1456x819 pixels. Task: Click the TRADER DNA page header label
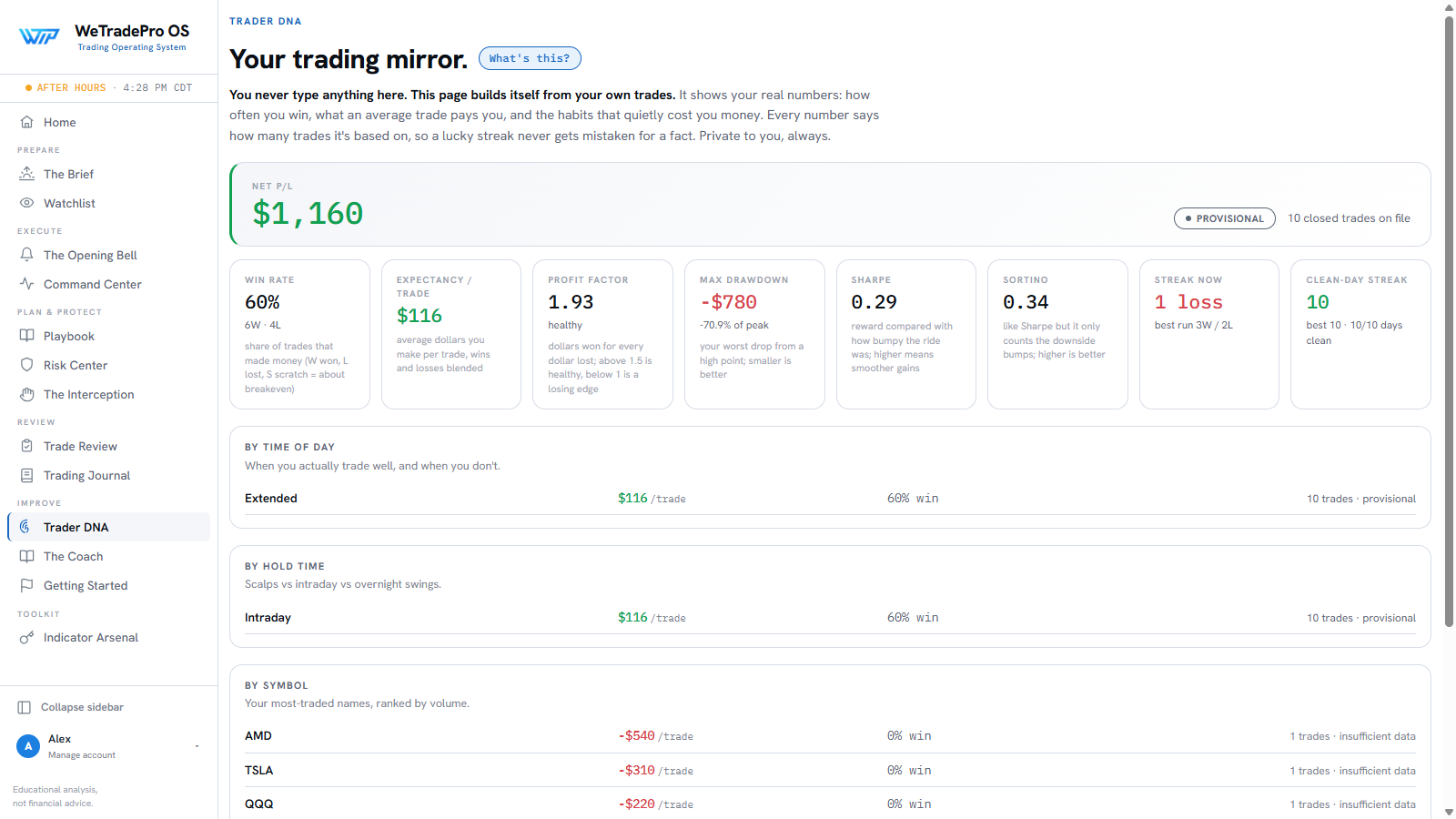[266, 21]
